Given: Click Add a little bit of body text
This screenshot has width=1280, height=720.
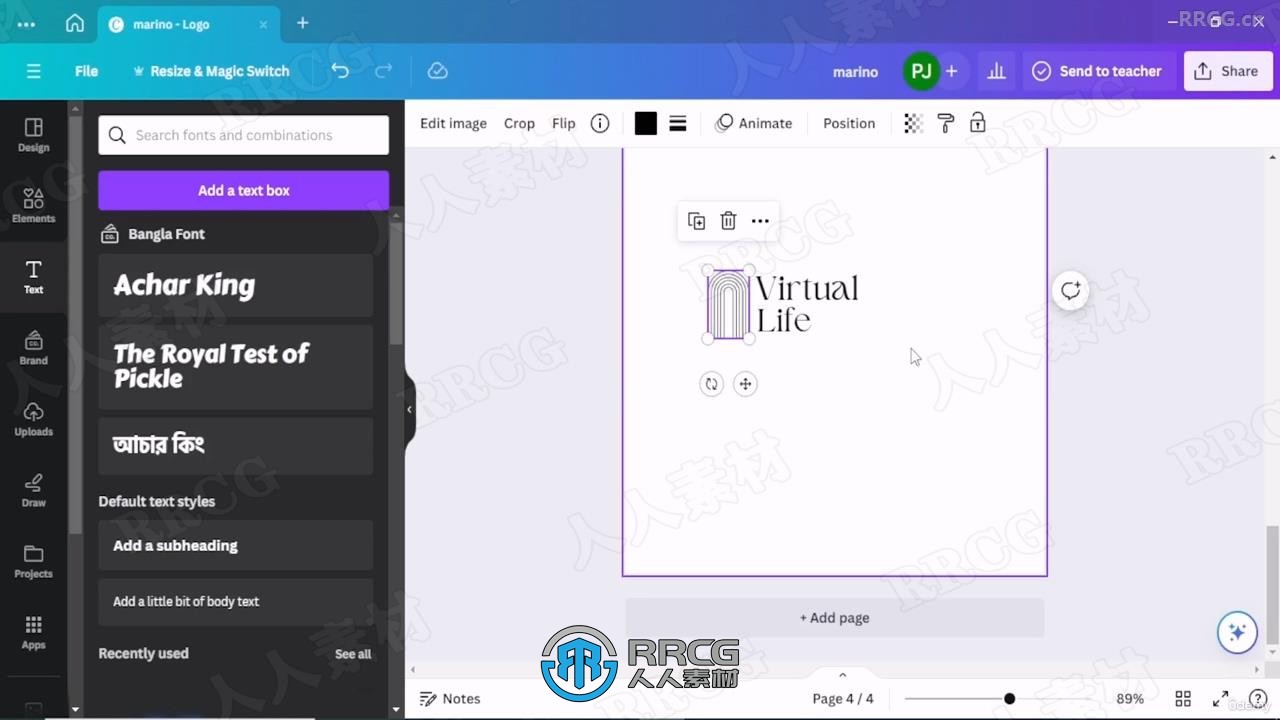Looking at the screenshot, I should 236,601.
